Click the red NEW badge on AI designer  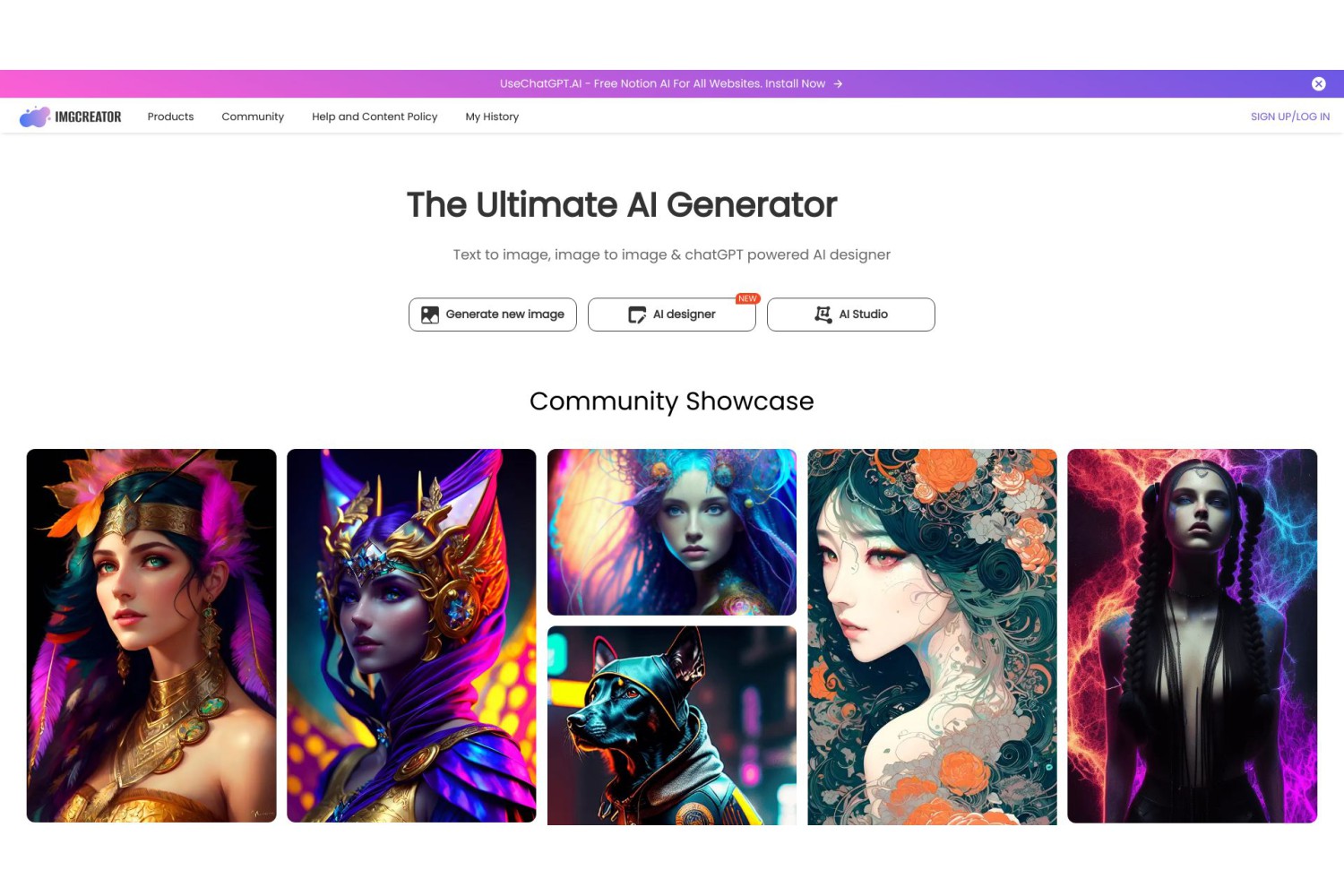click(x=747, y=298)
